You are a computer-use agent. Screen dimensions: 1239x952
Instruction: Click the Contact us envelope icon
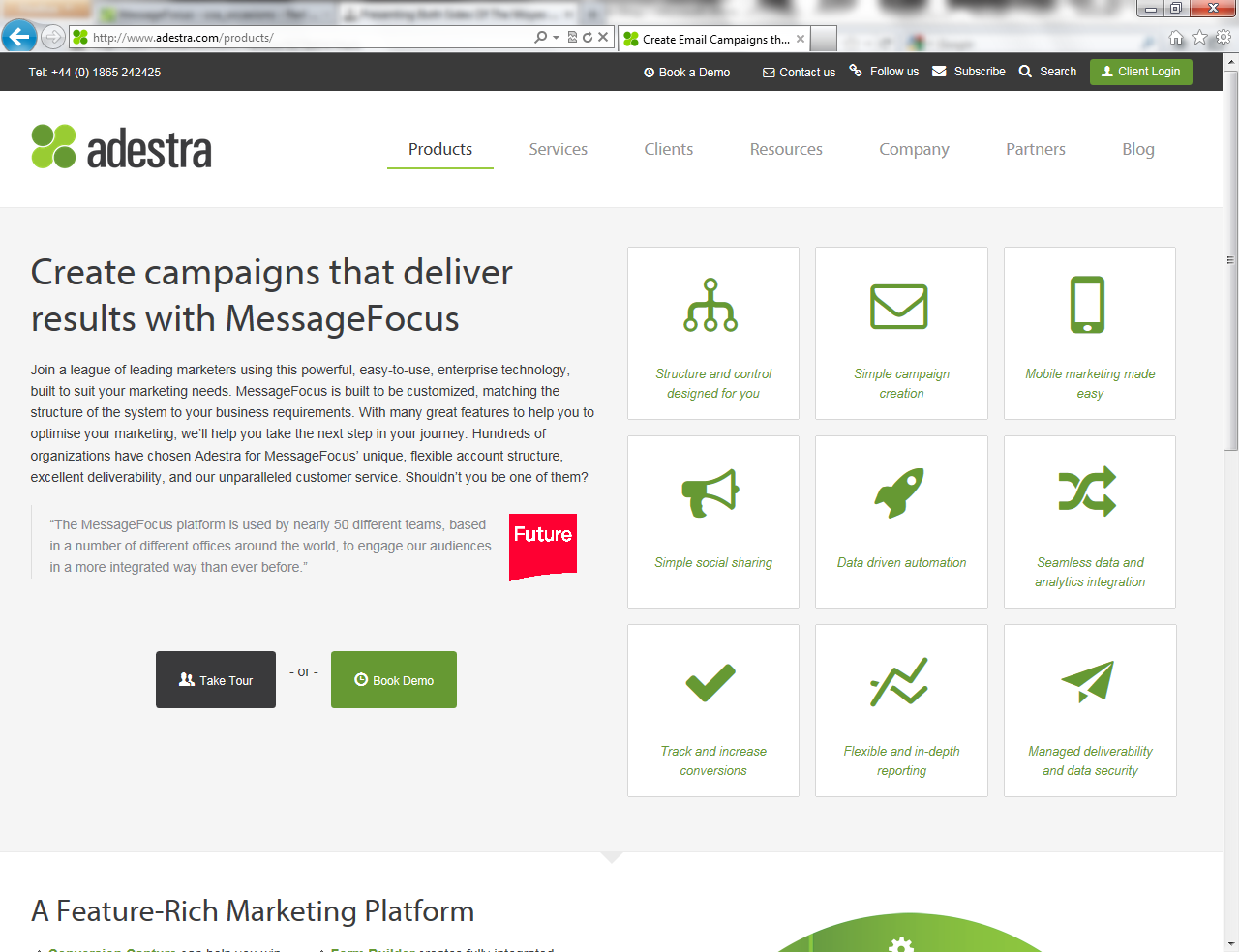click(769, 73)
